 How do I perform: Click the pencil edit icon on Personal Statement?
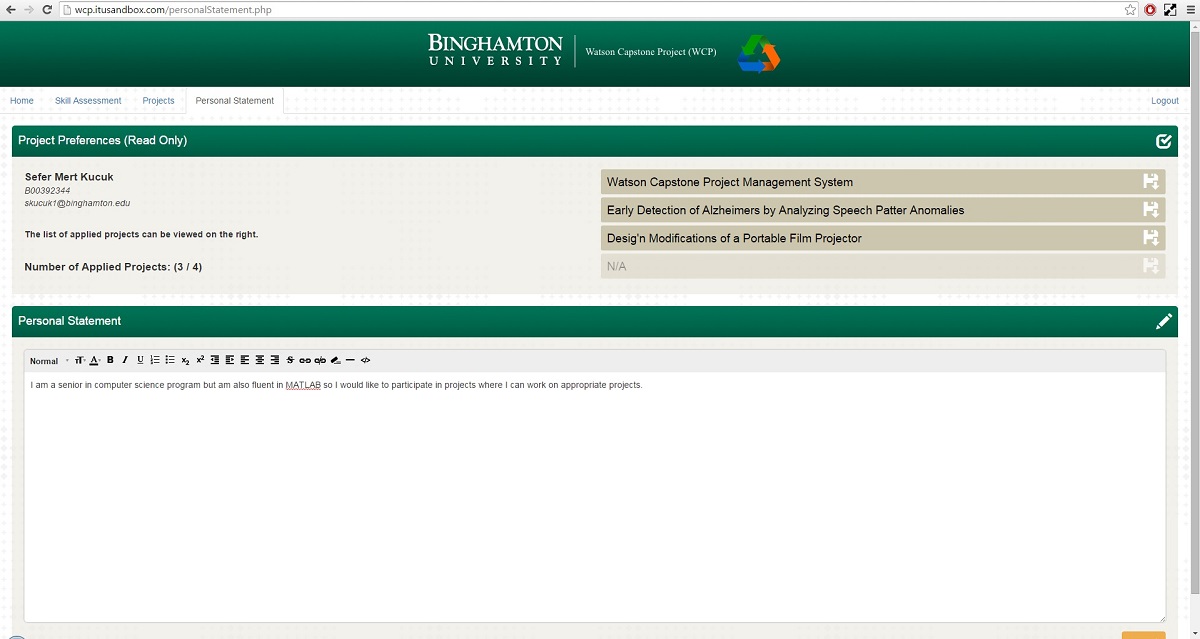[x=1163, y=321]
